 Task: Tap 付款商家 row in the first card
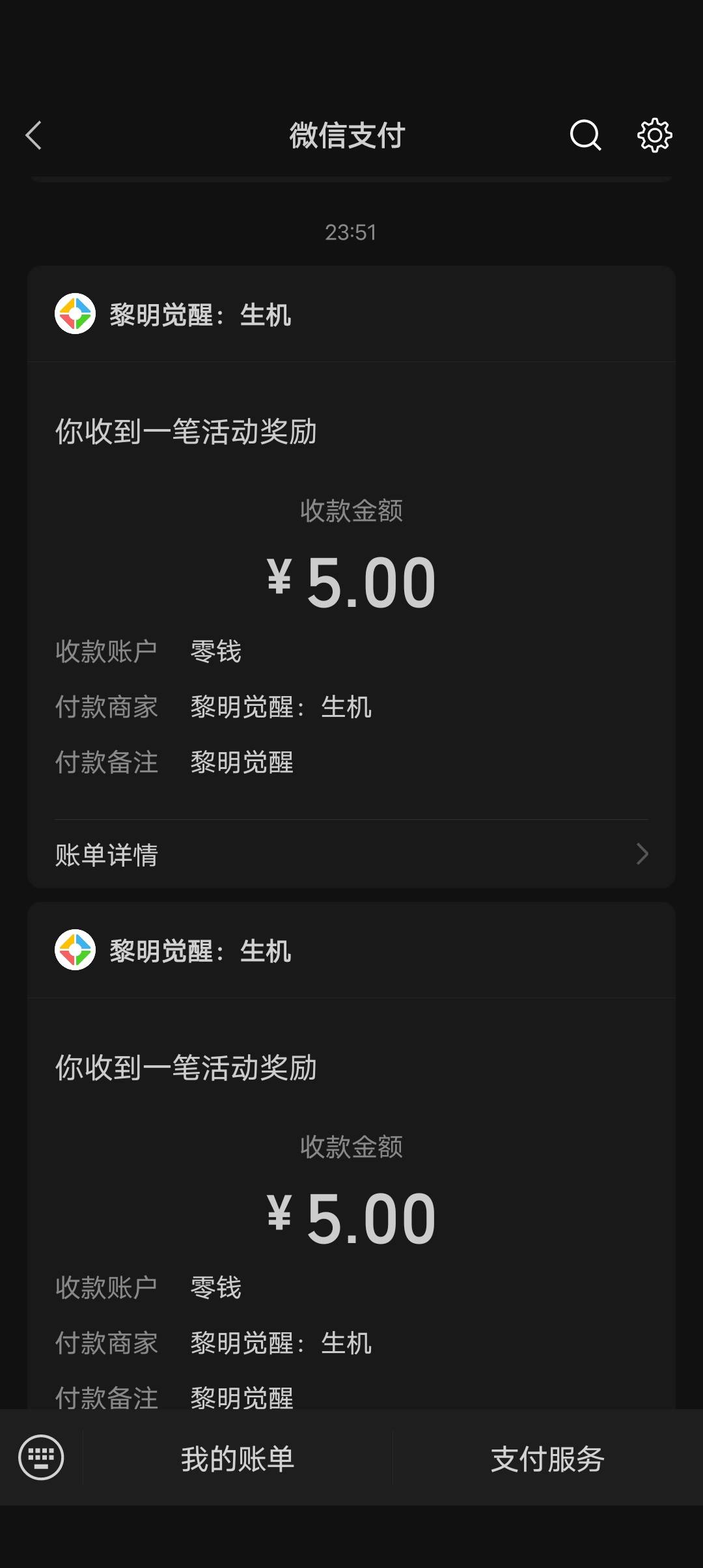(215, 707)
